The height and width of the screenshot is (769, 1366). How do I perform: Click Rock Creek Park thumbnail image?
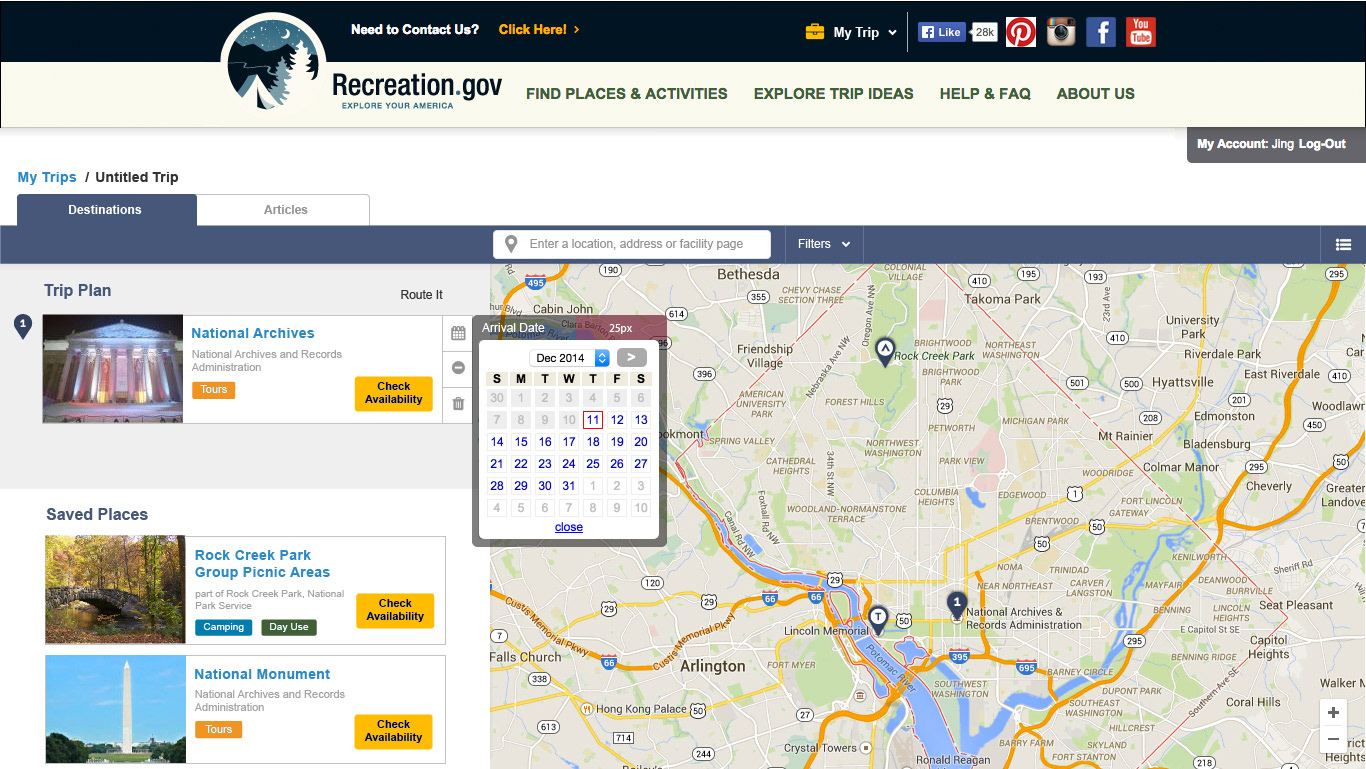115,590
